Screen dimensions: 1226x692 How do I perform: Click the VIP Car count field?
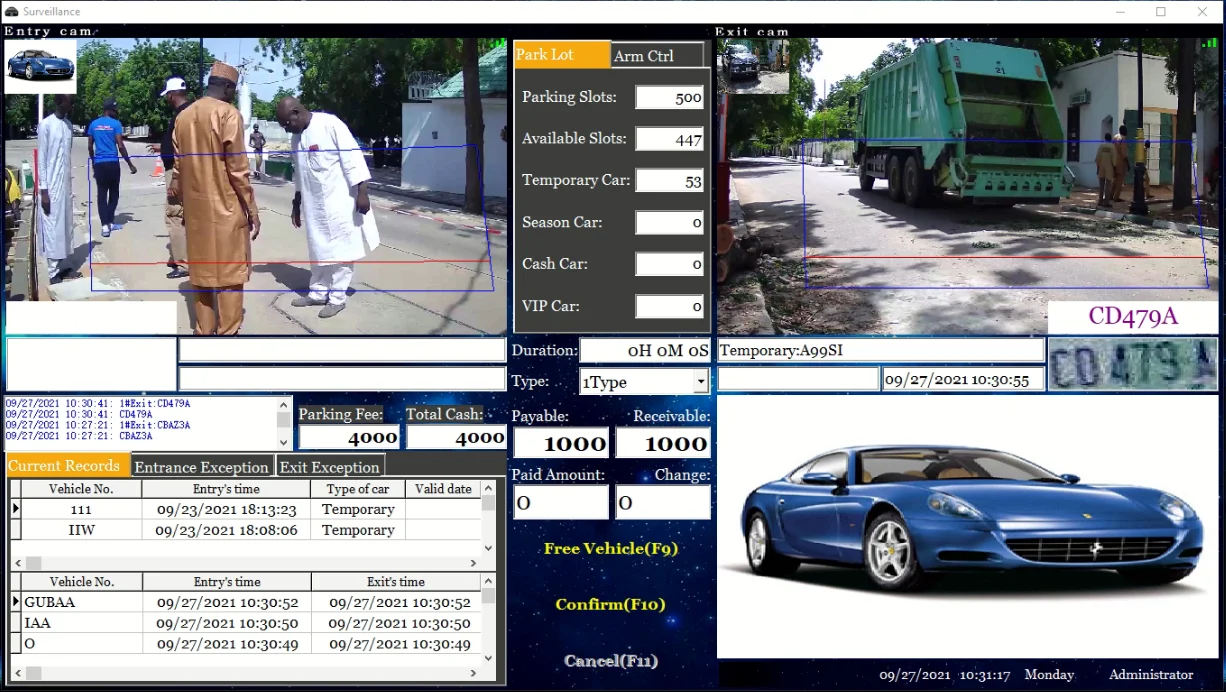pos(670,307)
